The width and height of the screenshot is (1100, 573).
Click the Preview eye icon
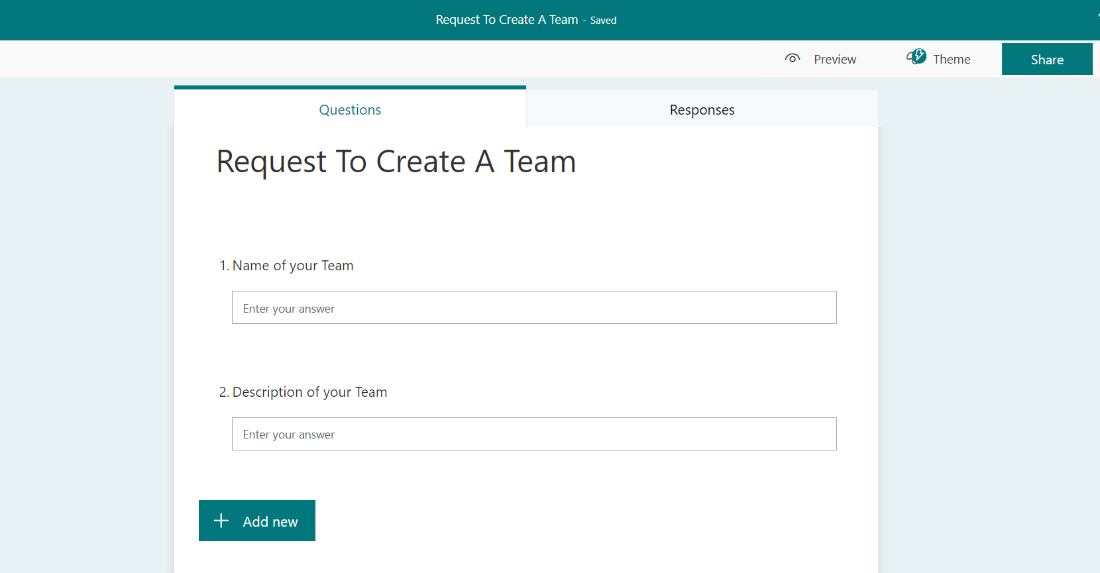point(792,59)
